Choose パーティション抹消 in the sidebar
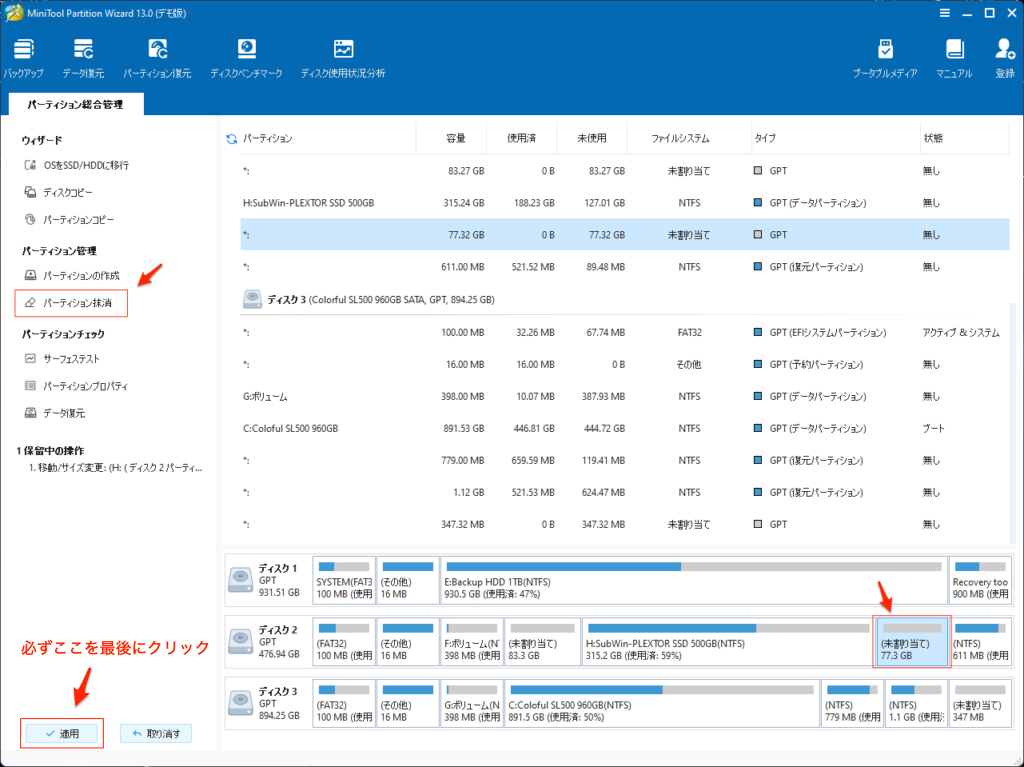This screenshot has width=1024, height=767. [76, 302]
